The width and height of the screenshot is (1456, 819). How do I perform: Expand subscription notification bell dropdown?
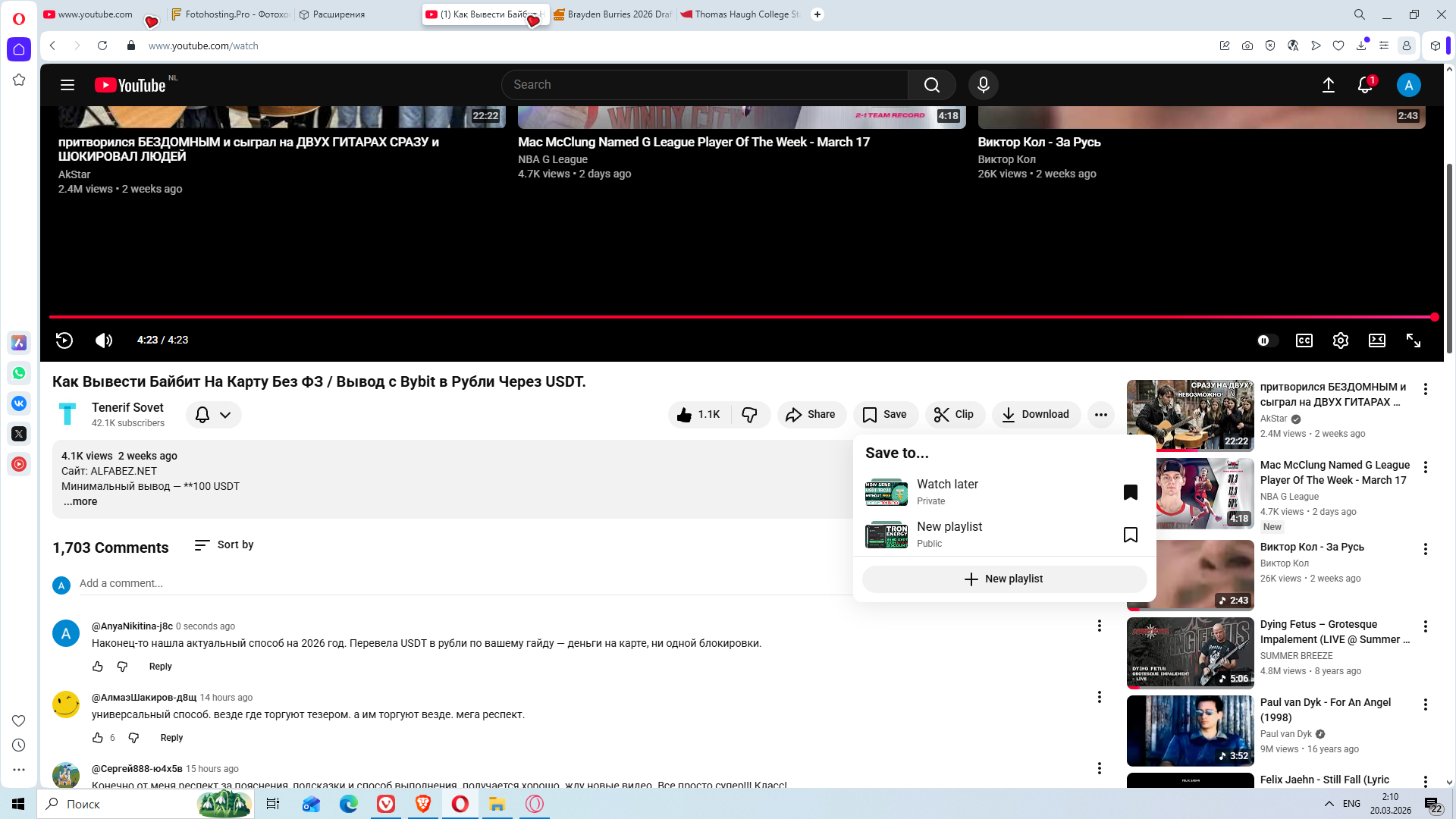point(213,415)
